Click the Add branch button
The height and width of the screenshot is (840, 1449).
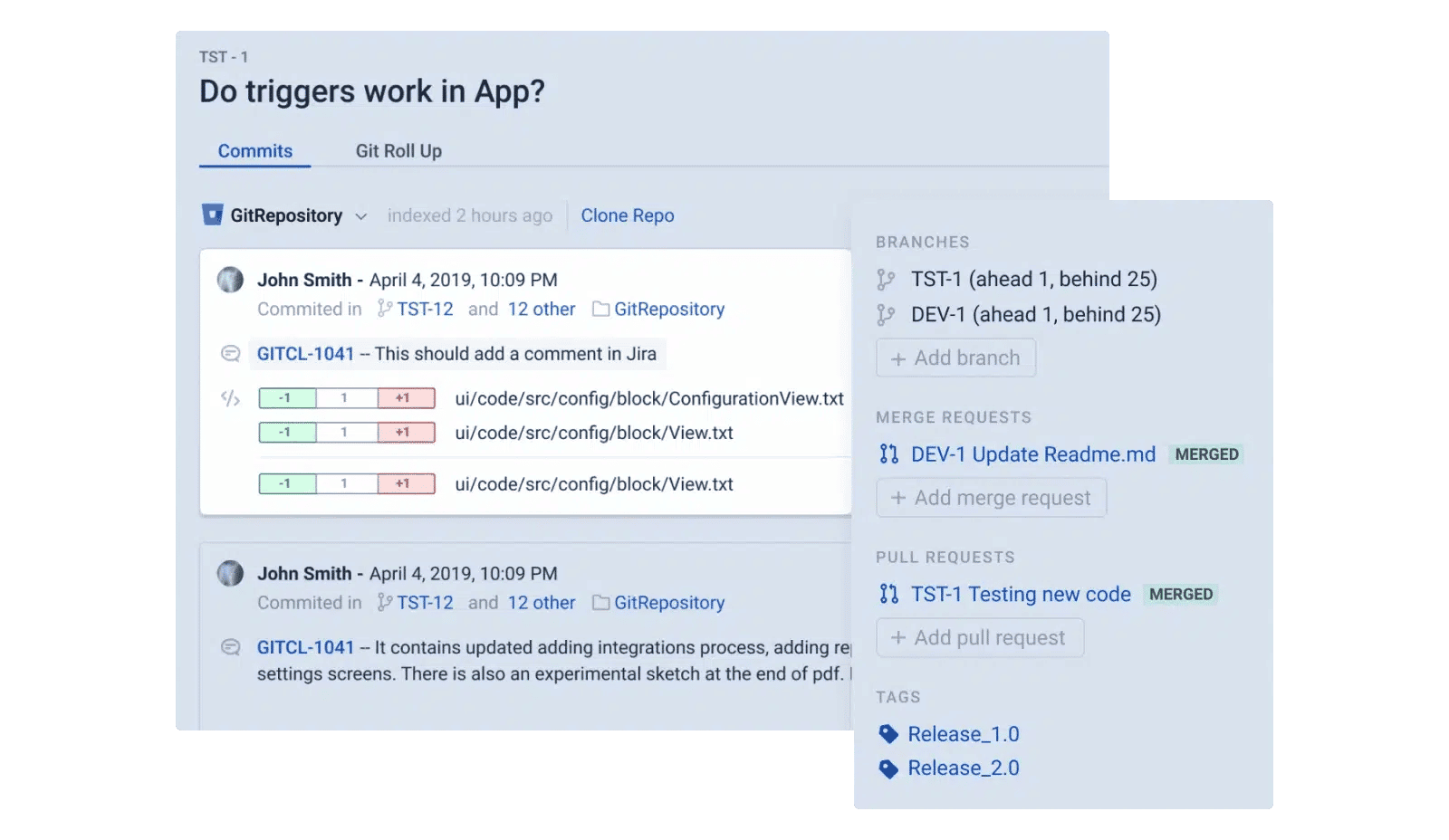(955, 358)
